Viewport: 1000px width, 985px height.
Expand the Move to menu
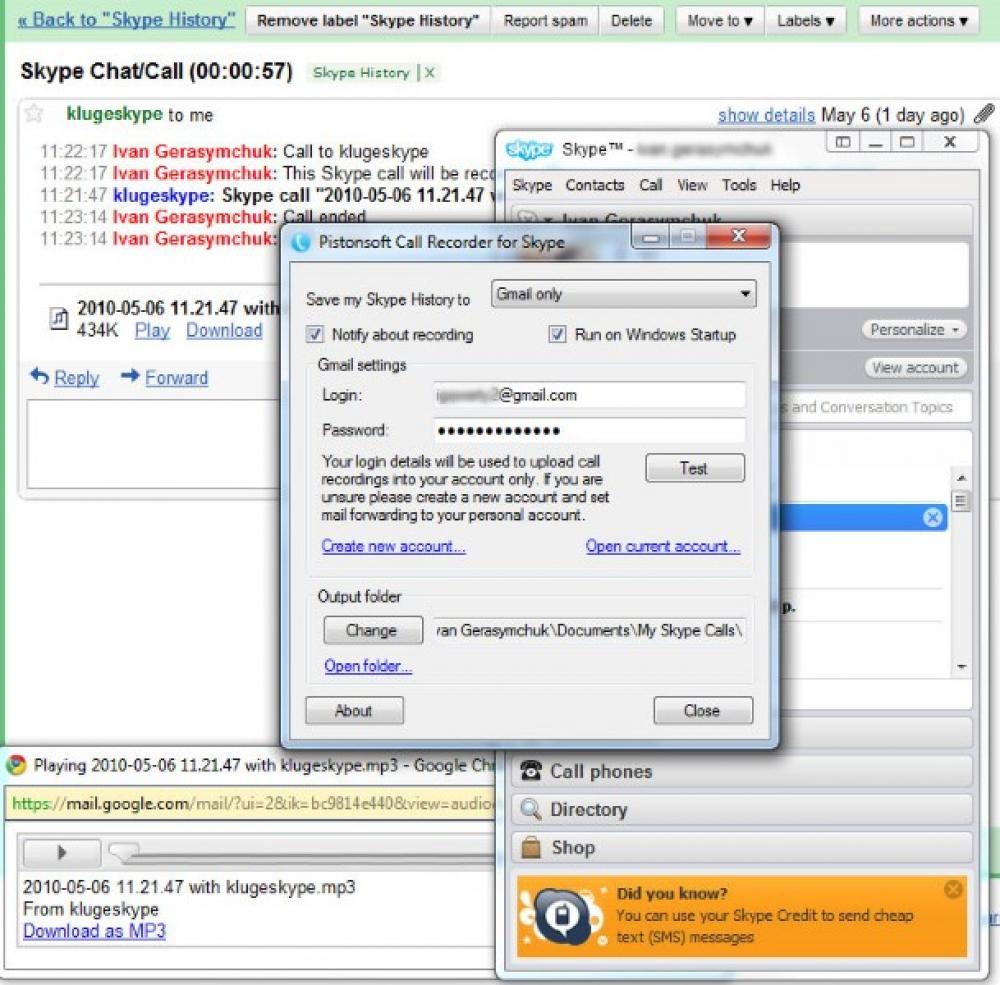pyautogui.click(x=719, y=20)
